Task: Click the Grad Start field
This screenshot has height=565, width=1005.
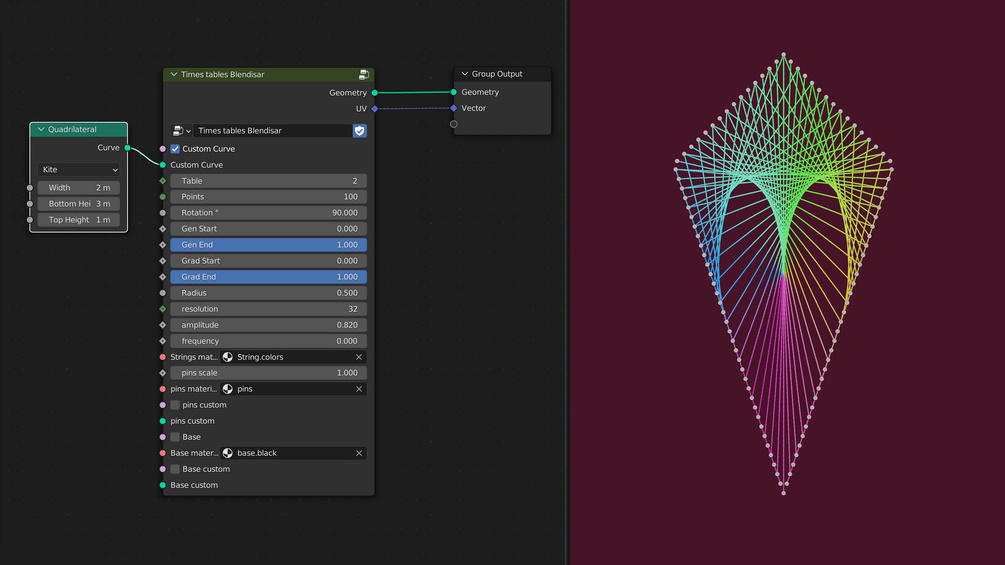Action: point(269,261)
